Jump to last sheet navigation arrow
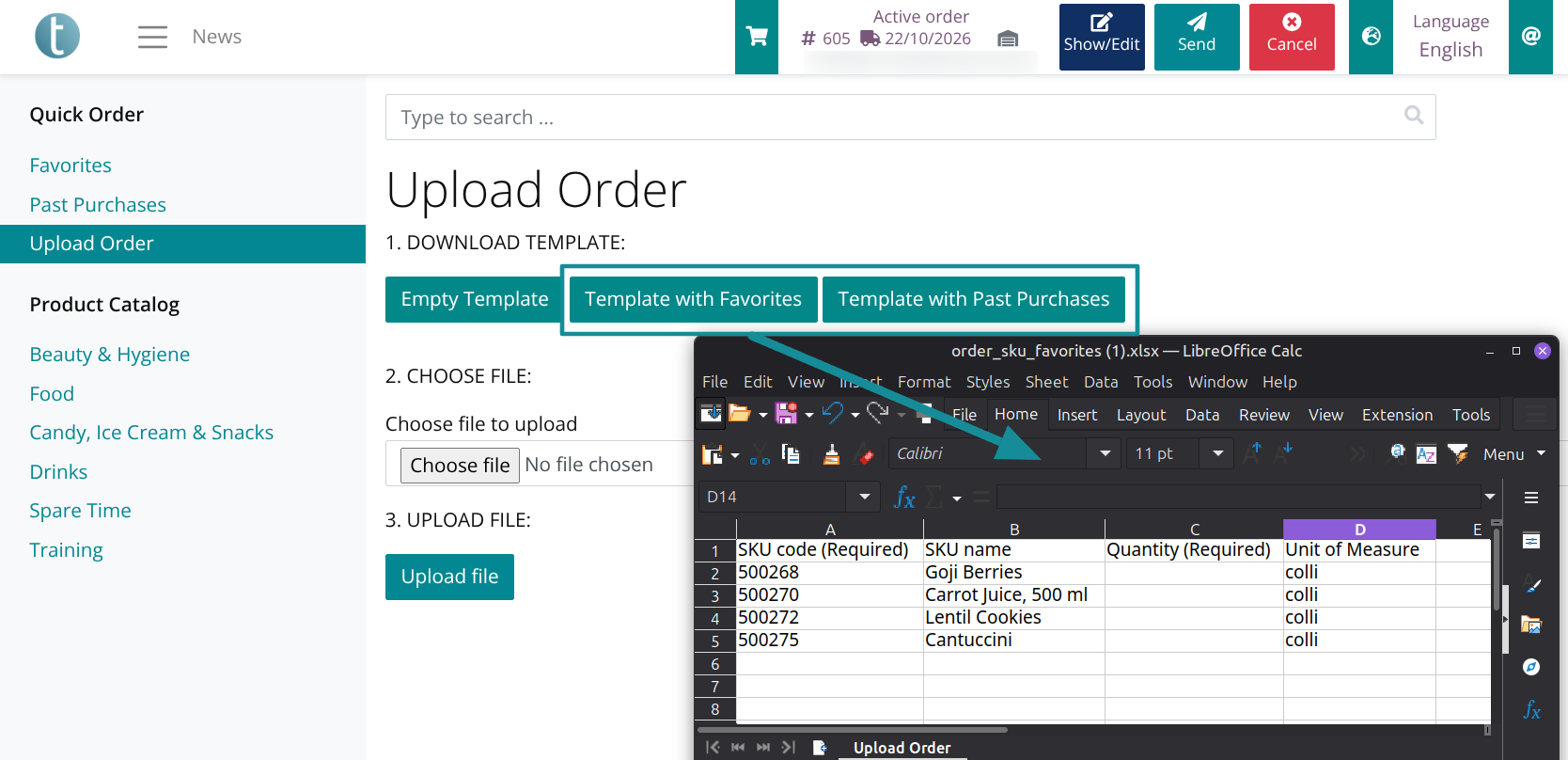The image size is (1568, 760). [x=789, y=747]
